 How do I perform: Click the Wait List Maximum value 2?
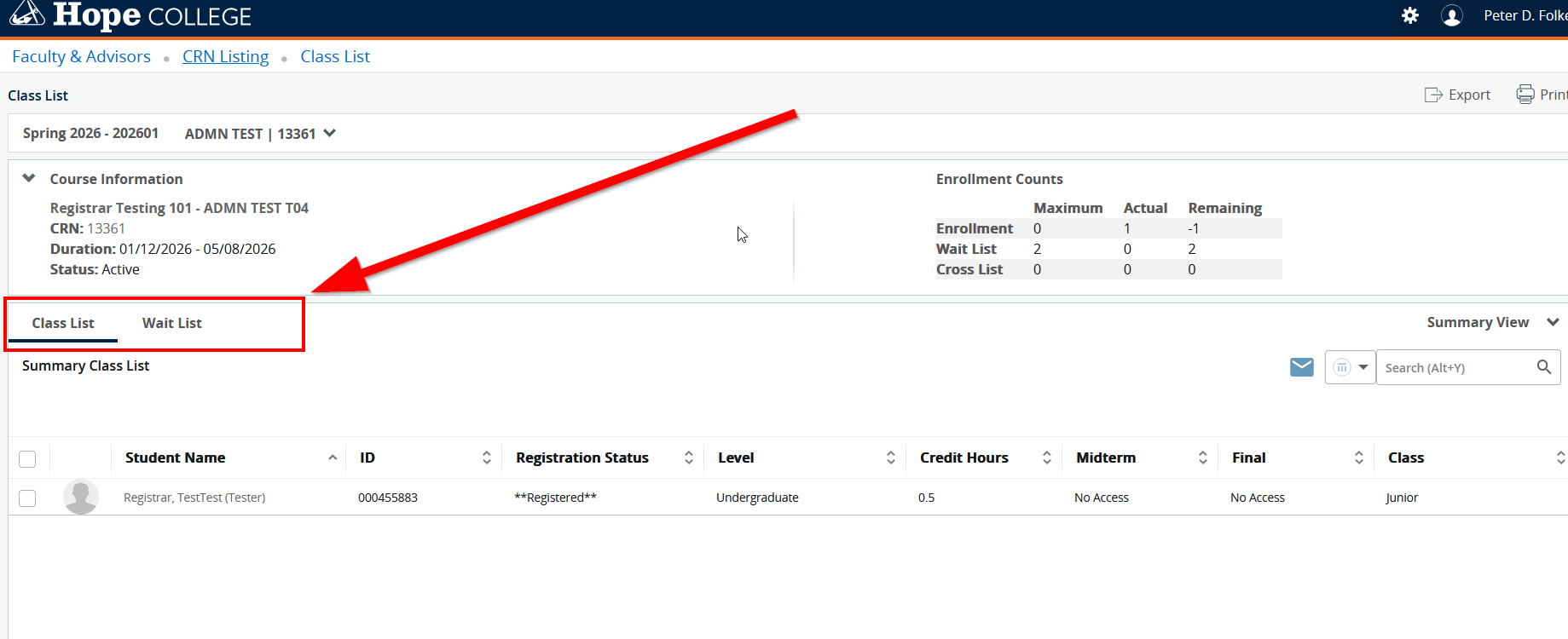point(1038,249)
